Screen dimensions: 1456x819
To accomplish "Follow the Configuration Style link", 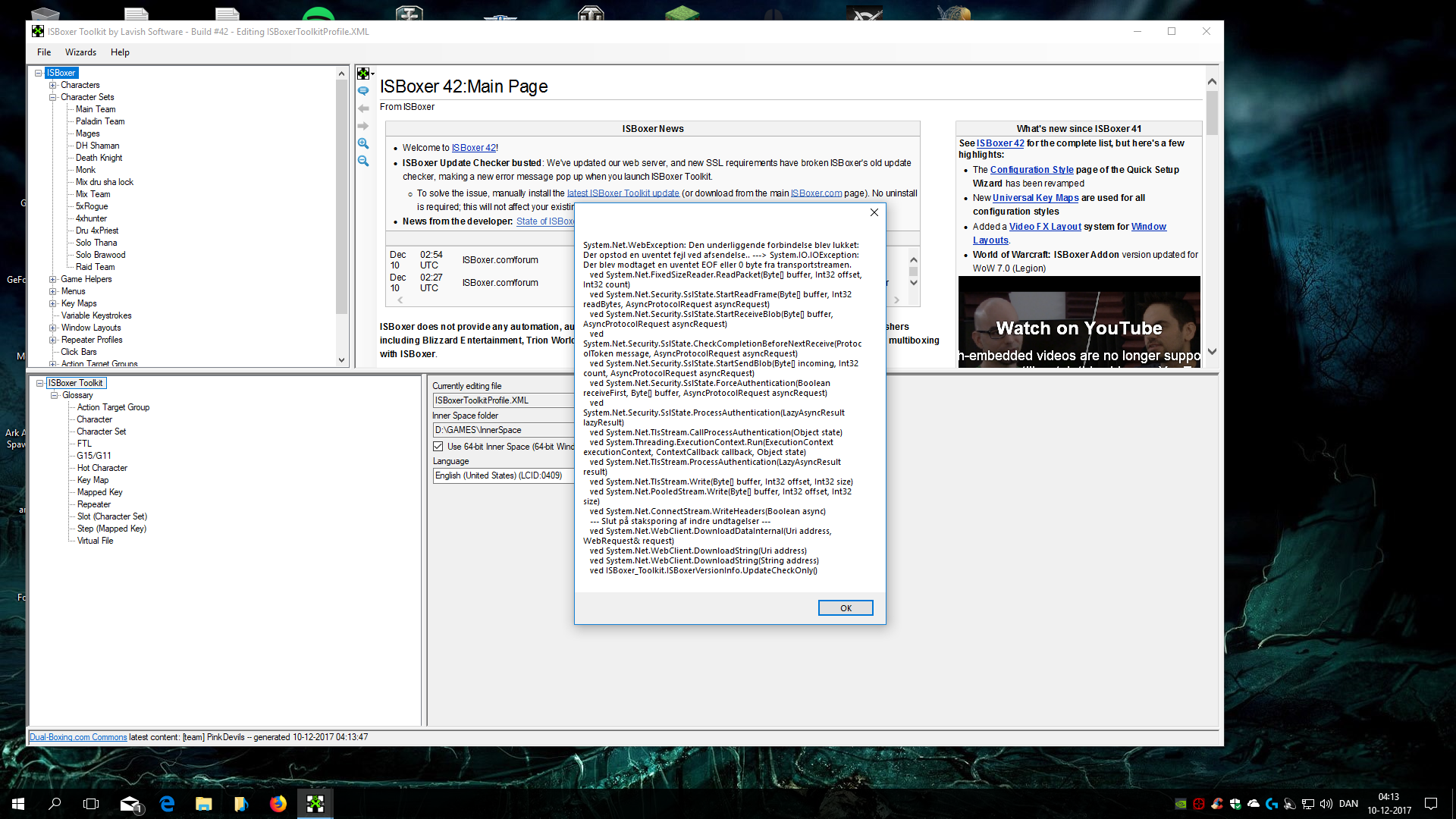I will (x=1031, y=170).
